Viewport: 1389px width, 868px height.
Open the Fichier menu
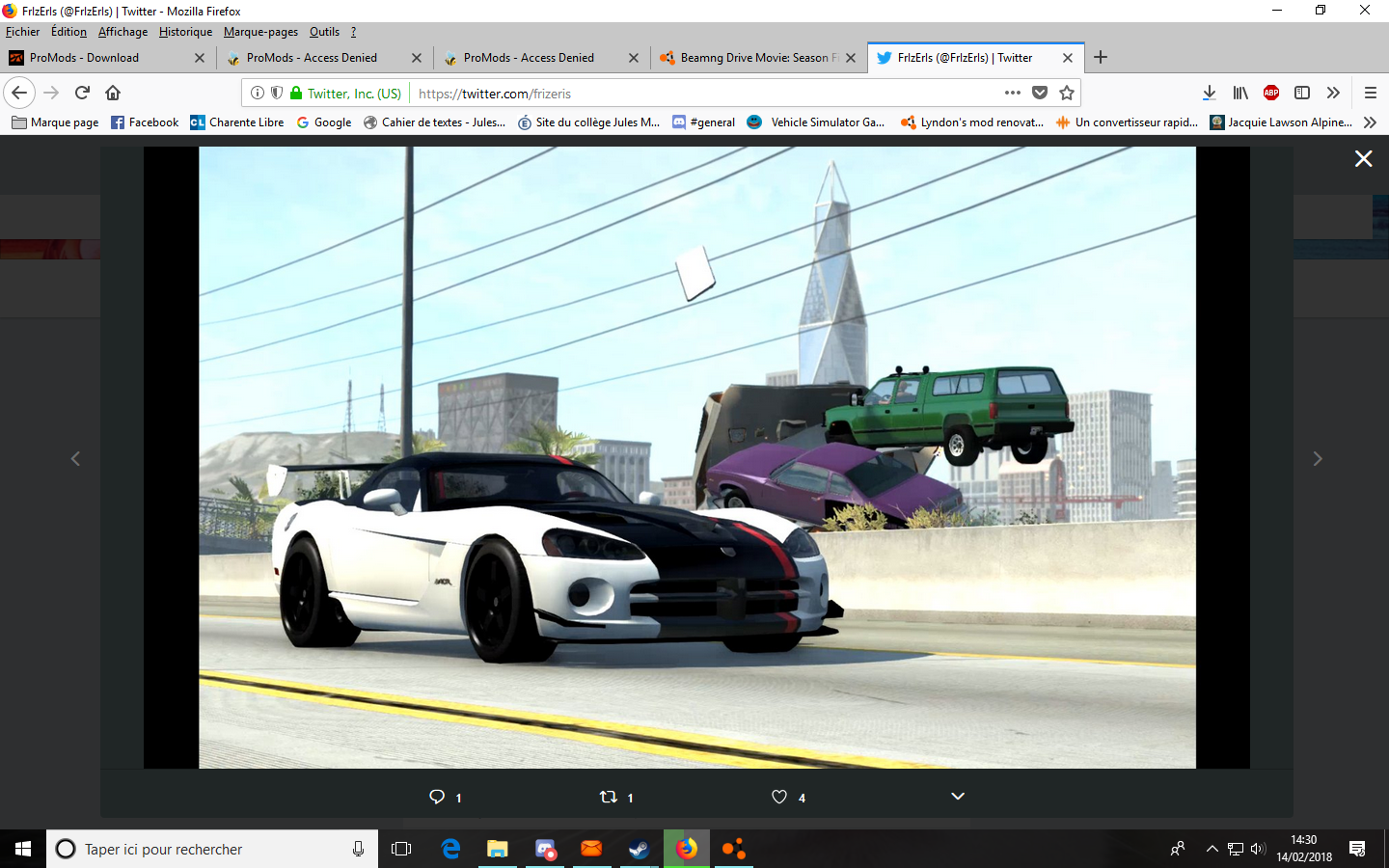(22, 32)
